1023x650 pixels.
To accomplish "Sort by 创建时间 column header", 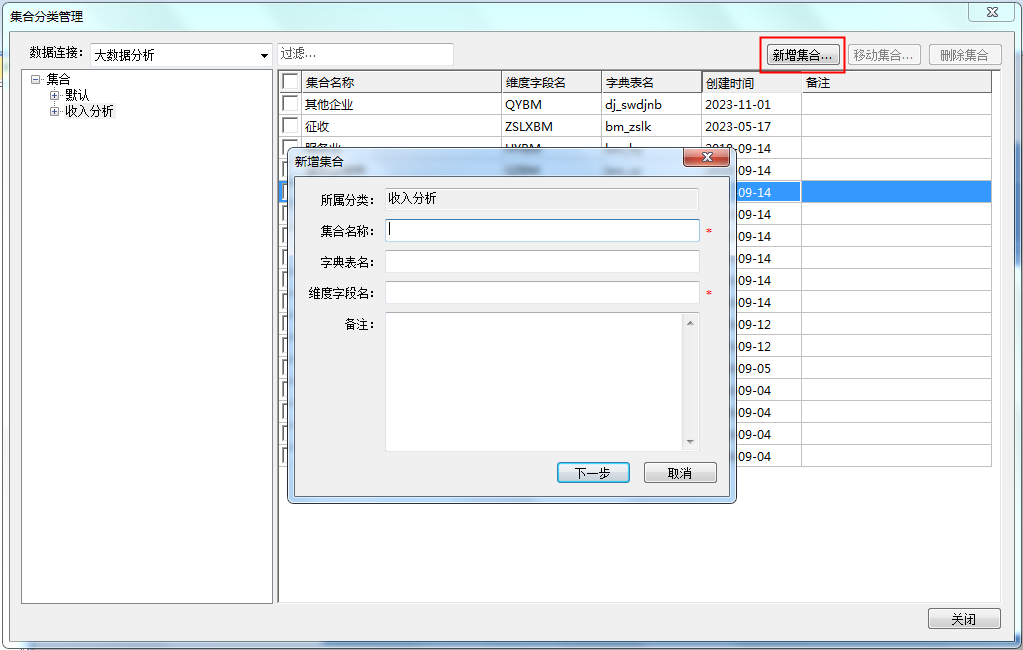I will tap(750, 83).
